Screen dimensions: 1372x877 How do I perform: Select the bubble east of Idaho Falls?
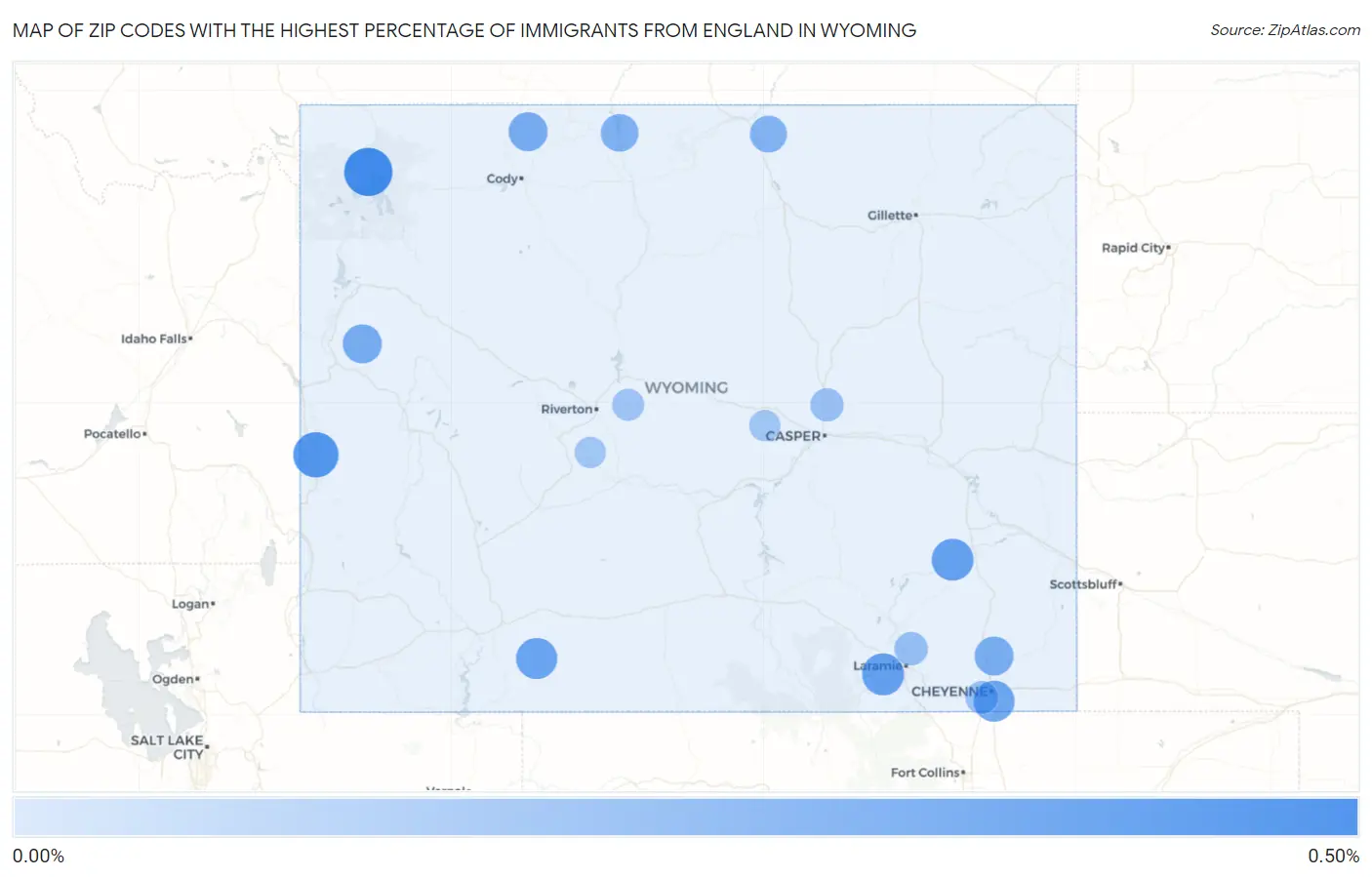[362, 343]
